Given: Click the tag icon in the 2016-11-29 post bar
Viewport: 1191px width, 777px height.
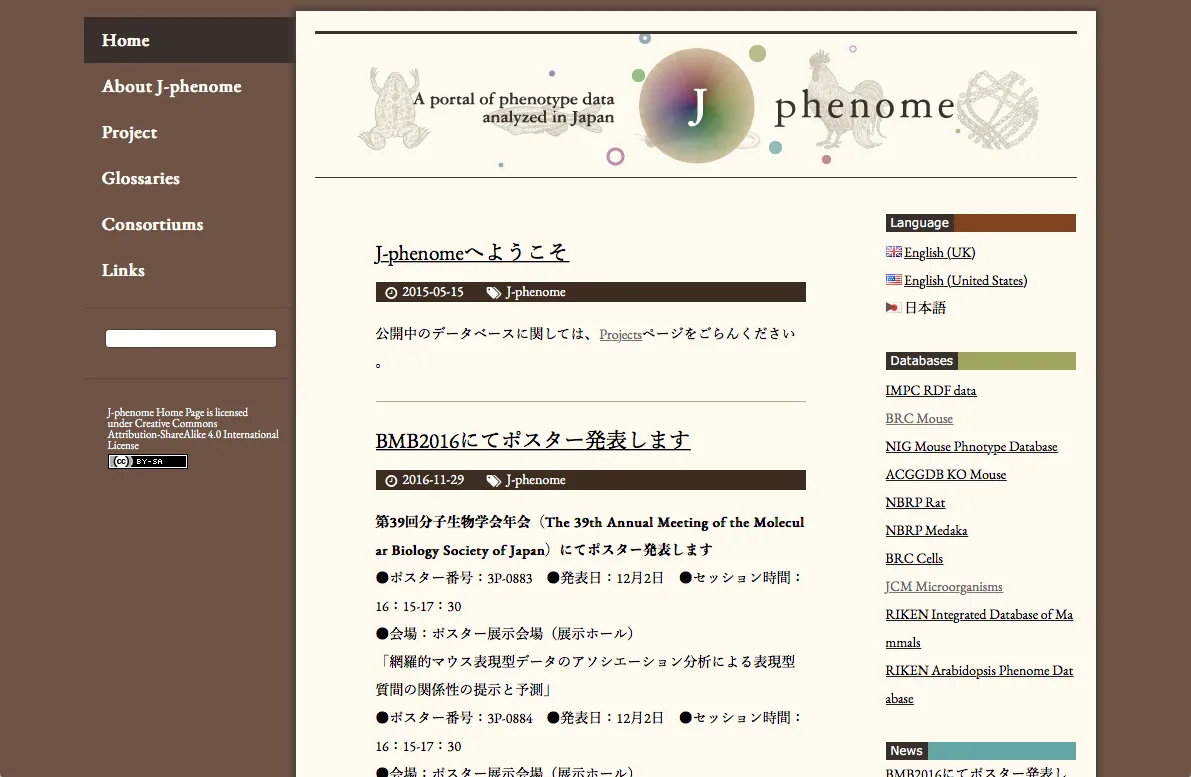Looking at the screenshot, I should coord(494,480).
